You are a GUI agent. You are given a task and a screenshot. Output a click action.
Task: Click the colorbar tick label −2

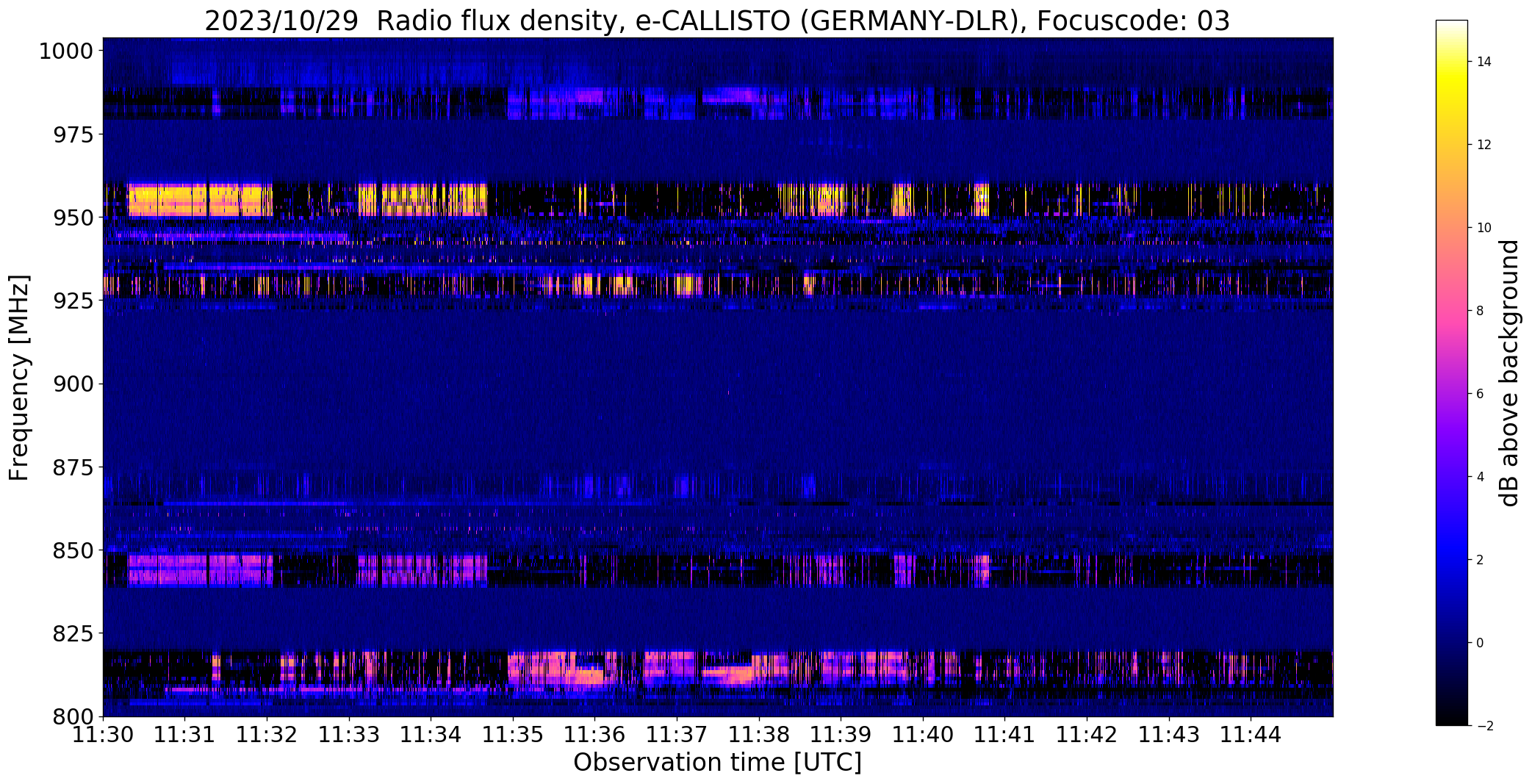tap(1484, 726)
